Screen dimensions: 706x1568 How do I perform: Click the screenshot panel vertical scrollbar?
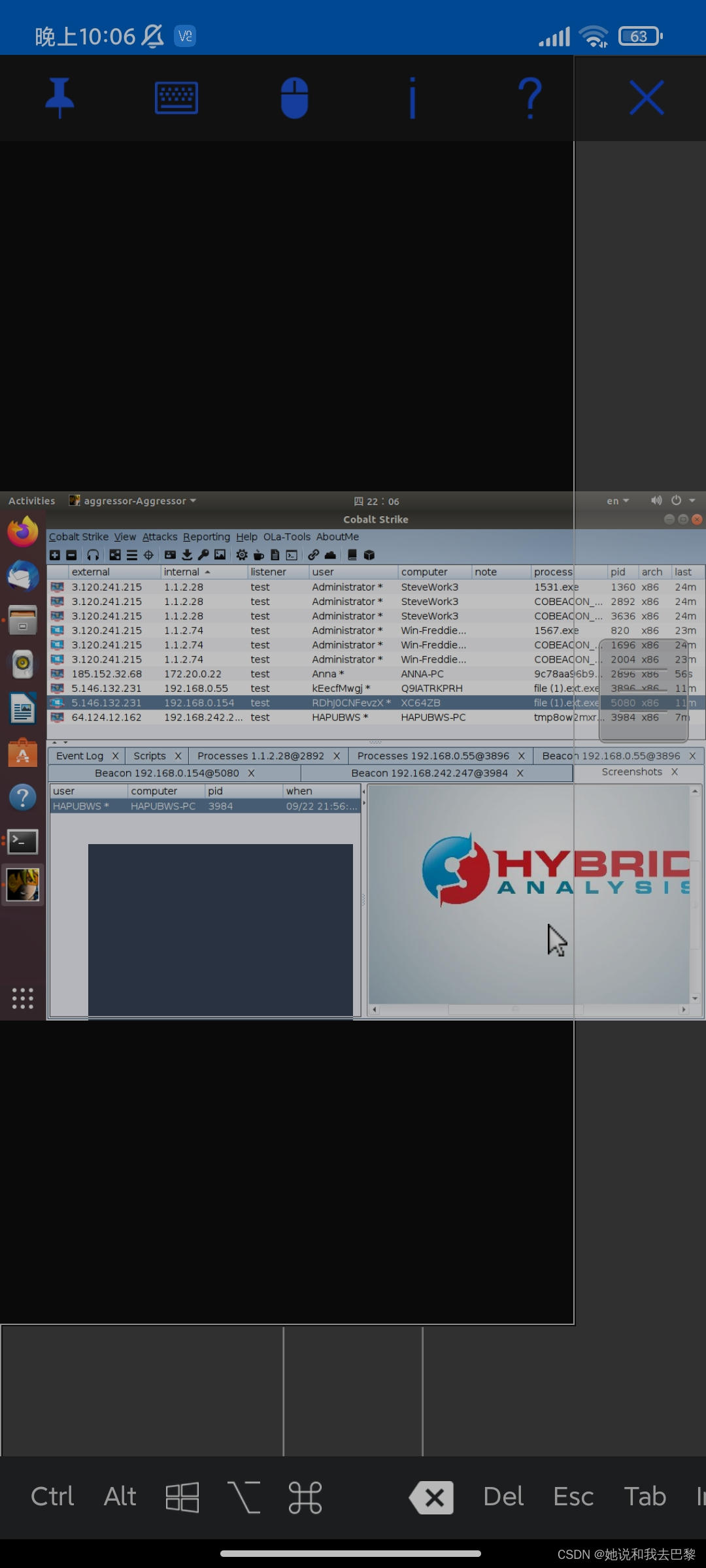[696, 895]
